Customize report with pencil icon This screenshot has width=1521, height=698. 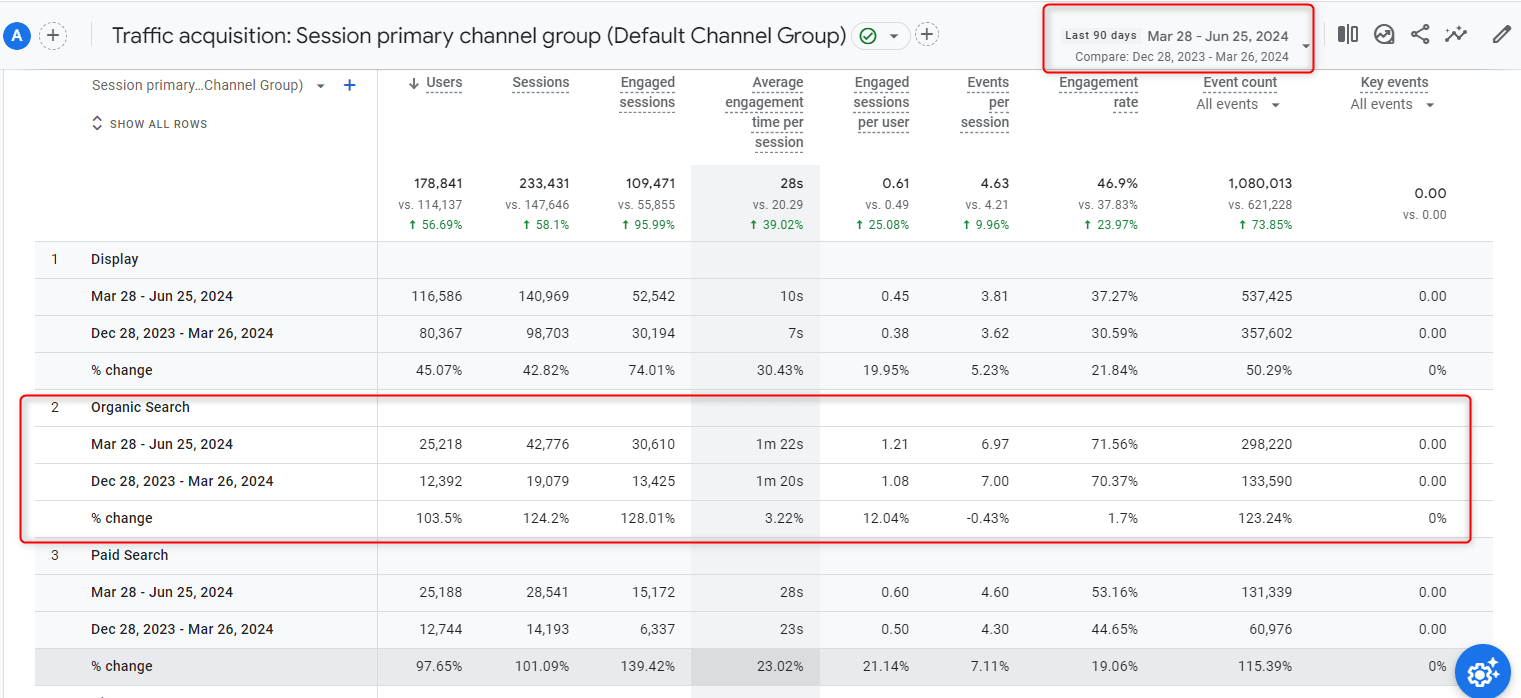click(x=1501, y=35)
